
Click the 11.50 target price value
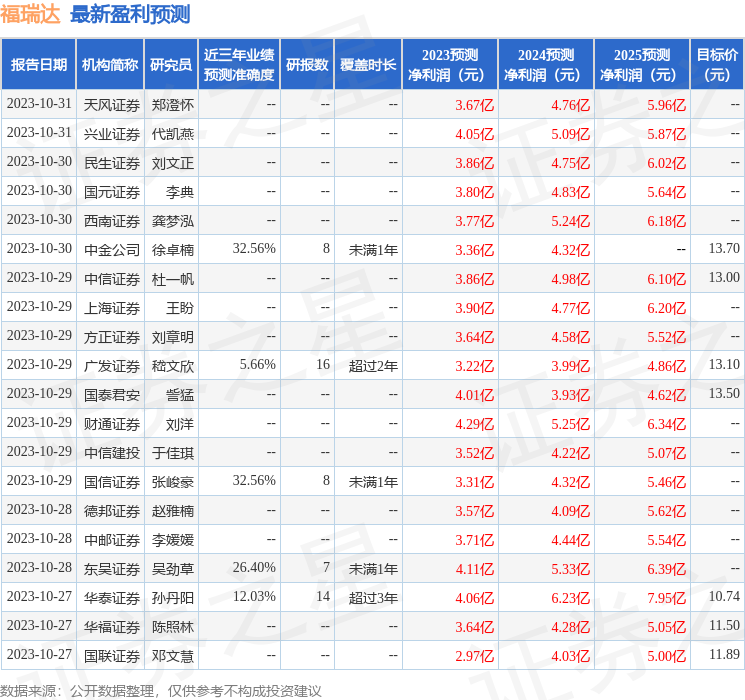pyautogui.click(x=724, y=625)
